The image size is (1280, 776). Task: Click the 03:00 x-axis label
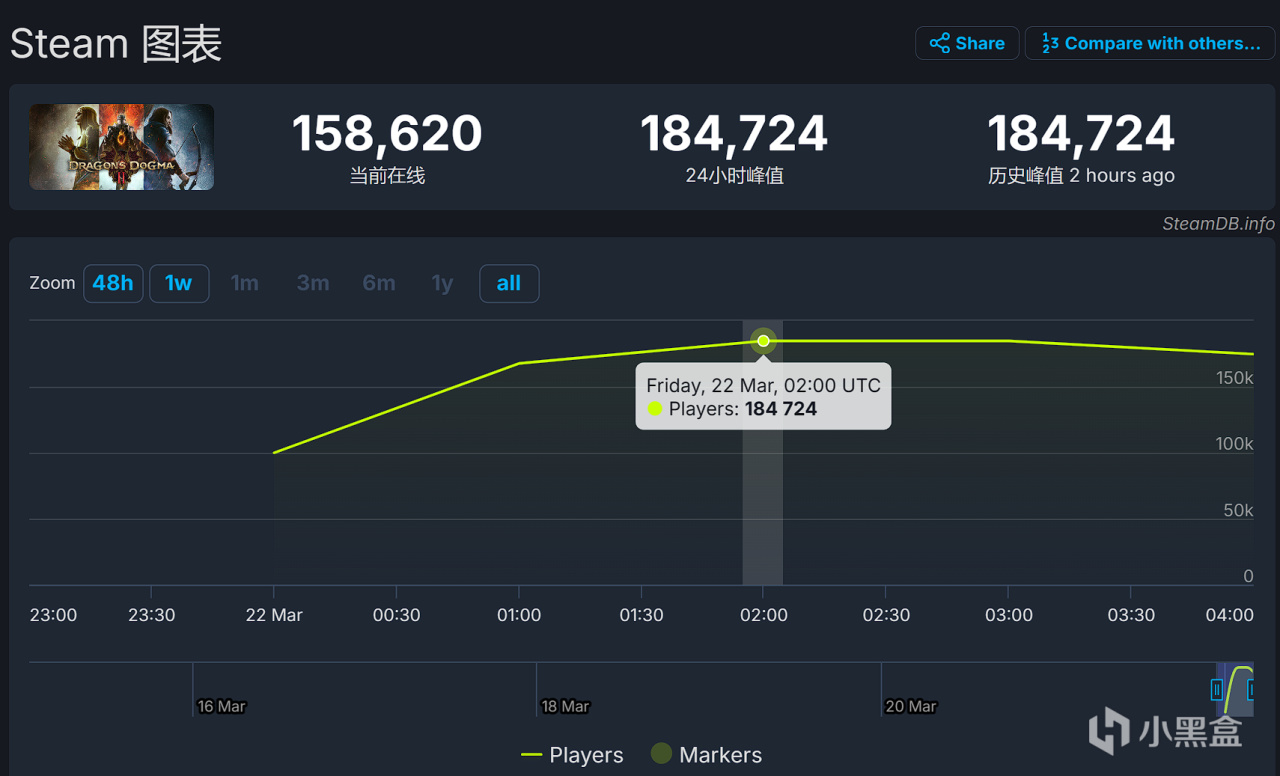1009,615
